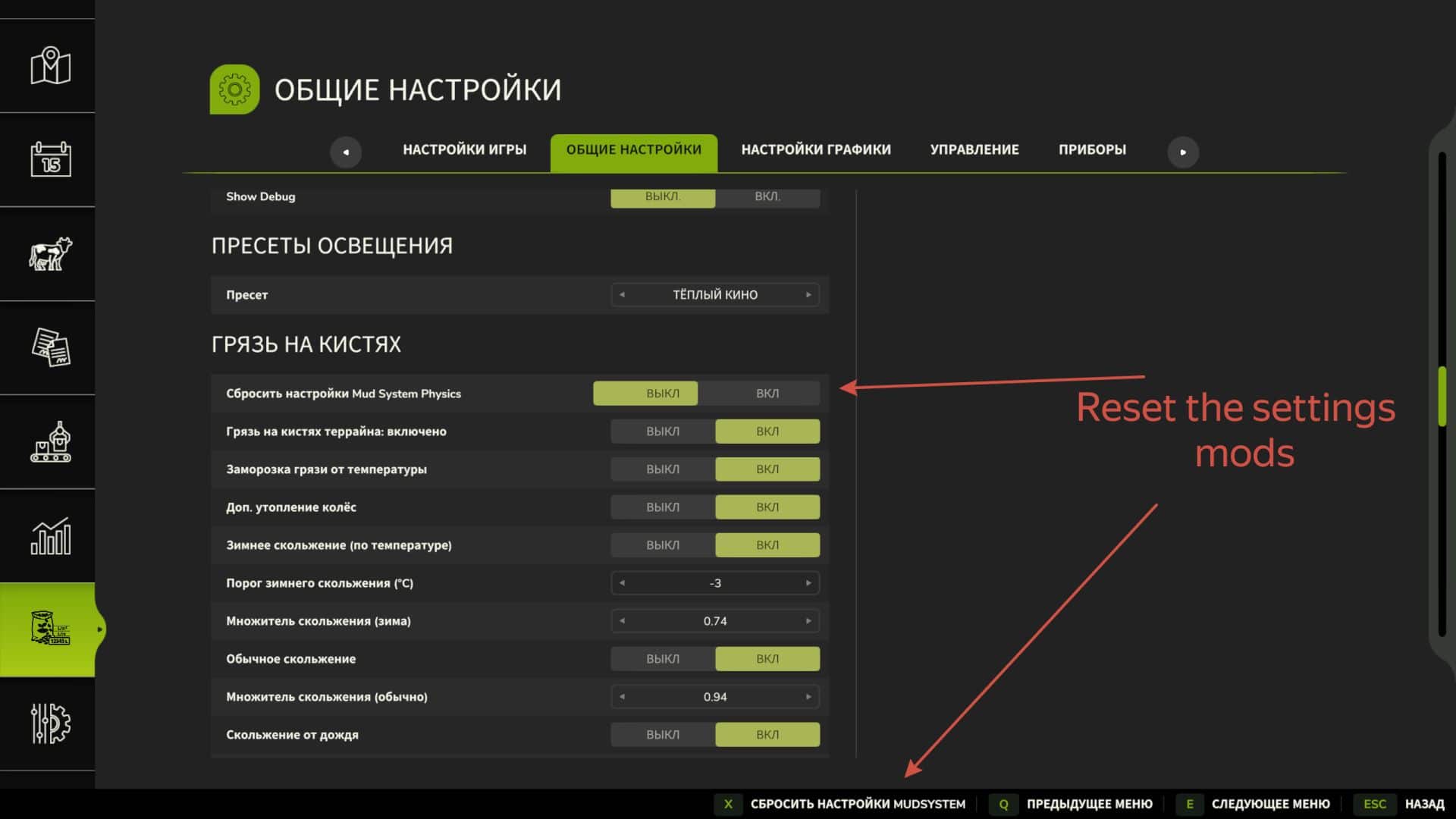Switch to Настройки графики tab
1456x819 pixels.
(x=815, y=150)
